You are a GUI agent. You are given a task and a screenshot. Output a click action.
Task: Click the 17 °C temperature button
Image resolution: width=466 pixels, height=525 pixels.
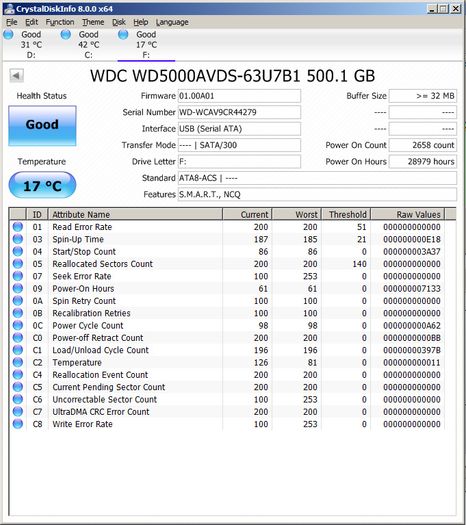click(x=42, y=185)
